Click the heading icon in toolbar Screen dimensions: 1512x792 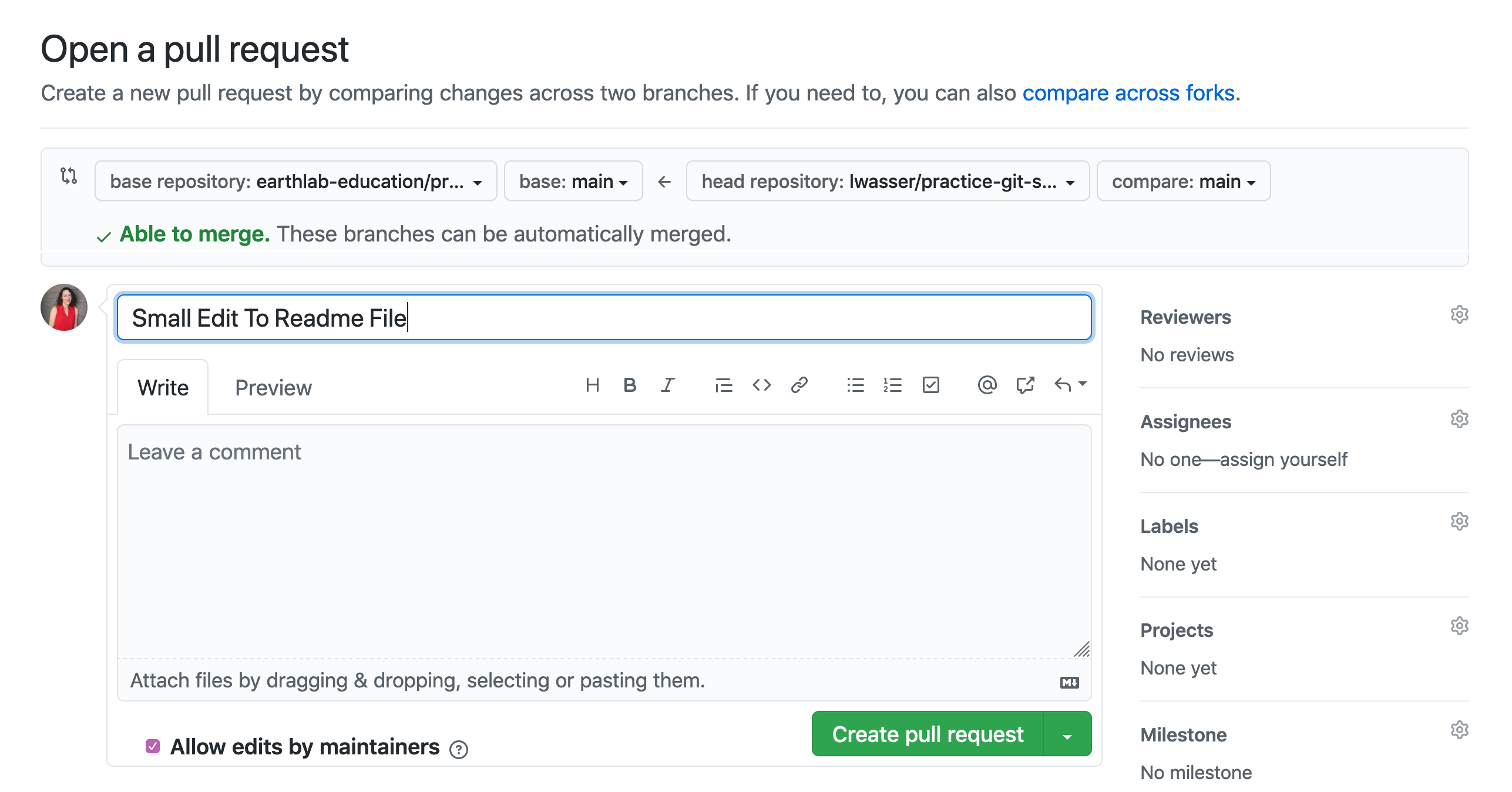[x=593, y=385]
